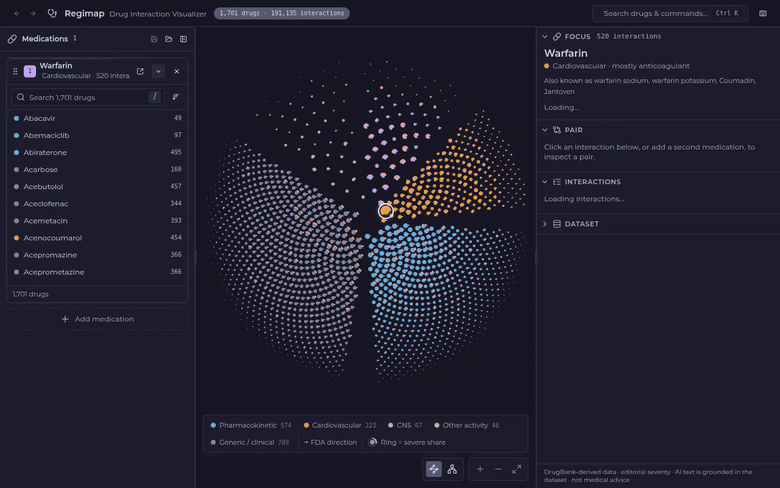Click the central Warfarin node in graph

click(x=385, y=211)
